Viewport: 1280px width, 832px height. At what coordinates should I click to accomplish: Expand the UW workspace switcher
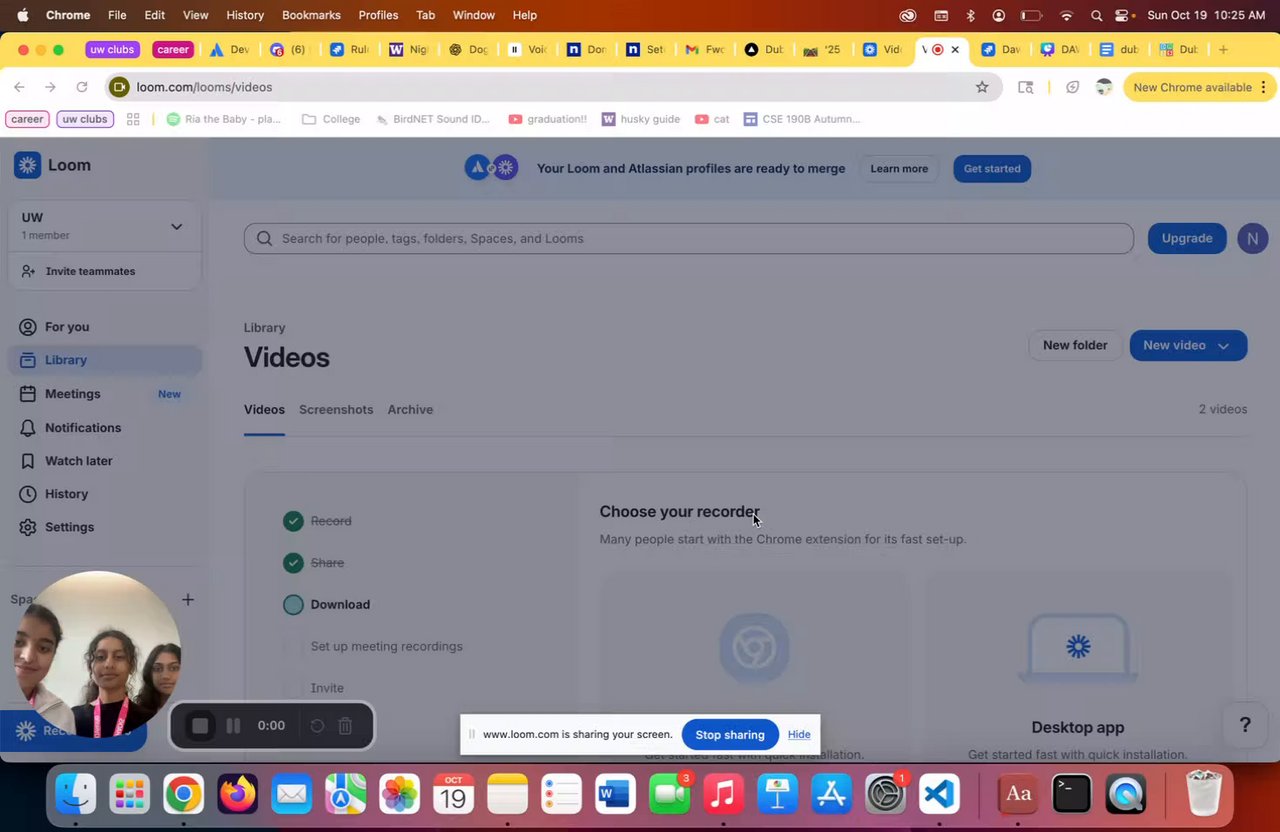tap(104, 227)
